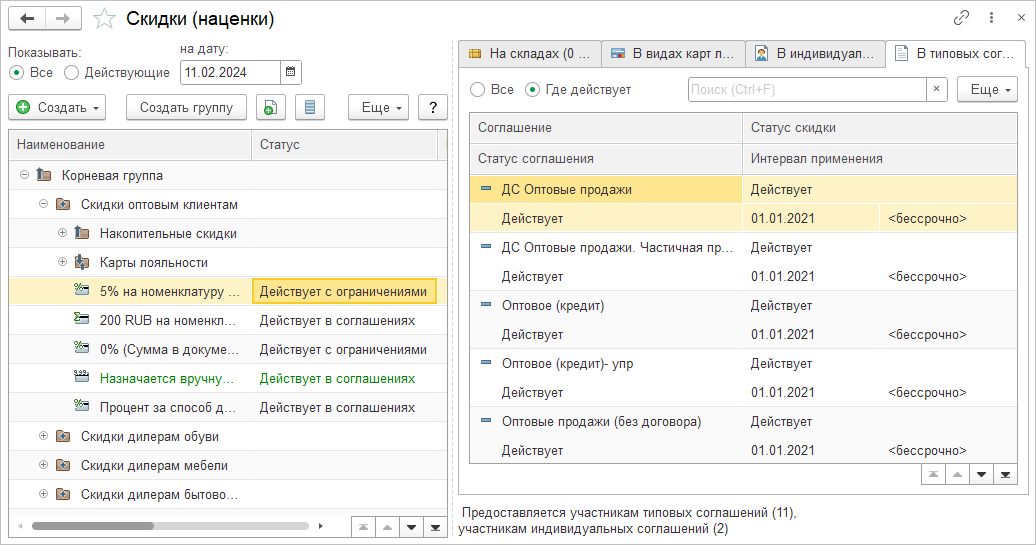Open the 'Создать' dropdown button
Viewport: 1036px width, 545px height.
pyautogui.click(x=59, y=107)
